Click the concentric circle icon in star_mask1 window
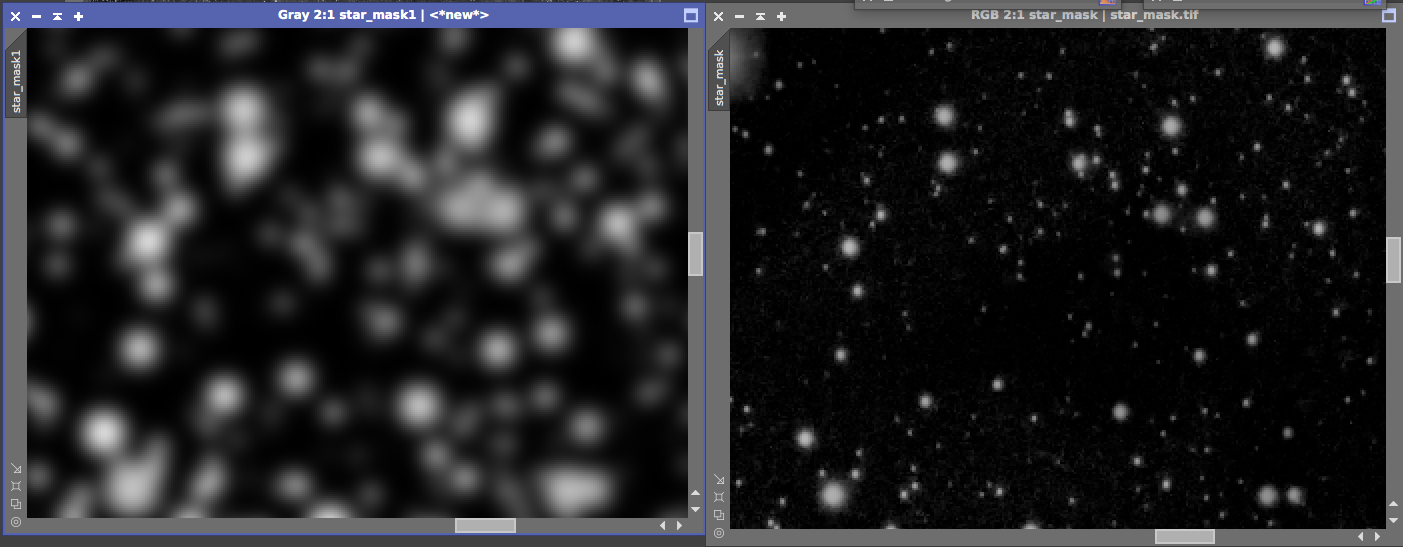Viewport: 1403px width, 547px height. coord(16,522)
